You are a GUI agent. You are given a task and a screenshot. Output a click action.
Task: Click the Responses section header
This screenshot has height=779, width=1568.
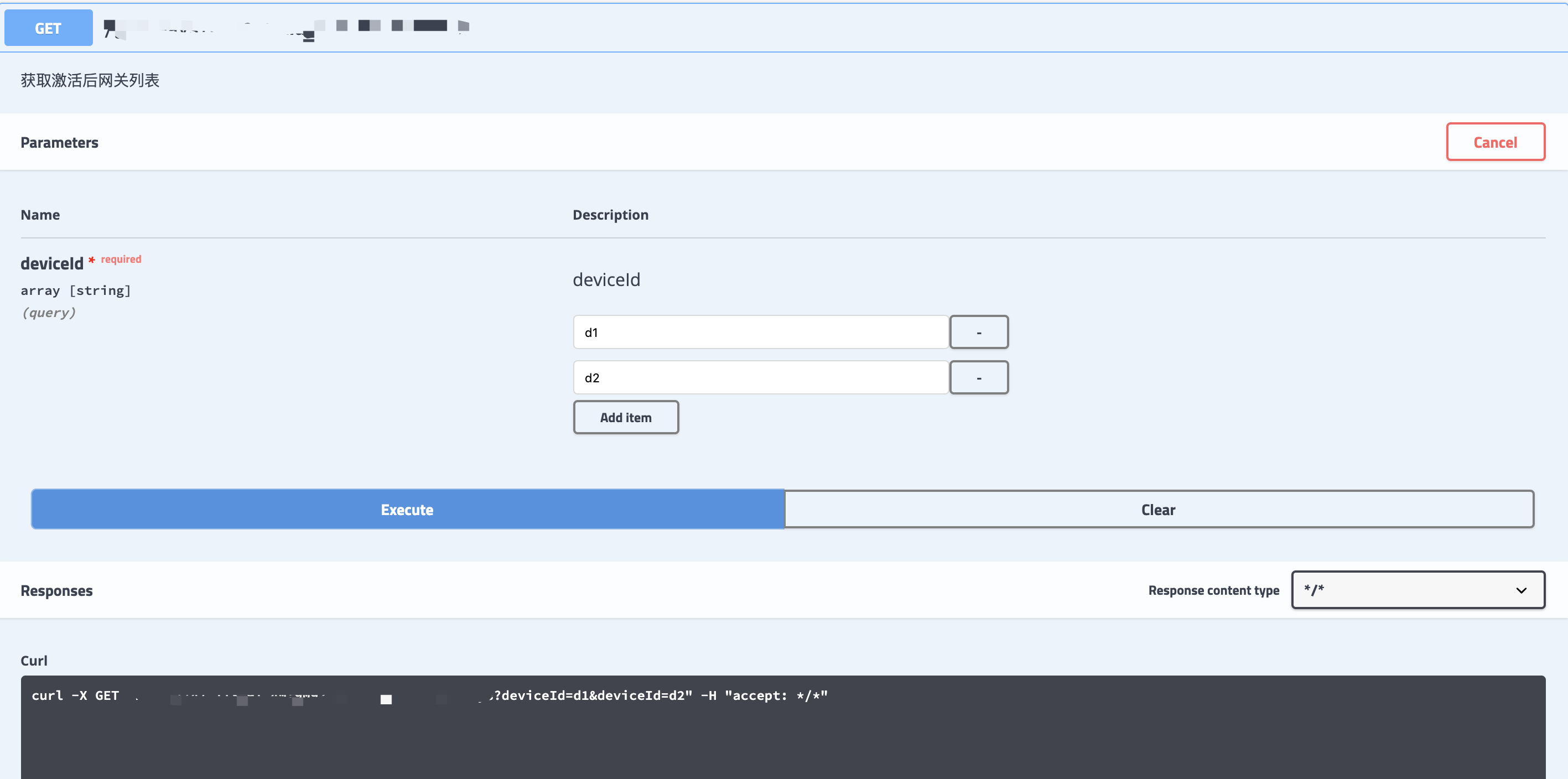pyautogui.click(x=56, y=590)
